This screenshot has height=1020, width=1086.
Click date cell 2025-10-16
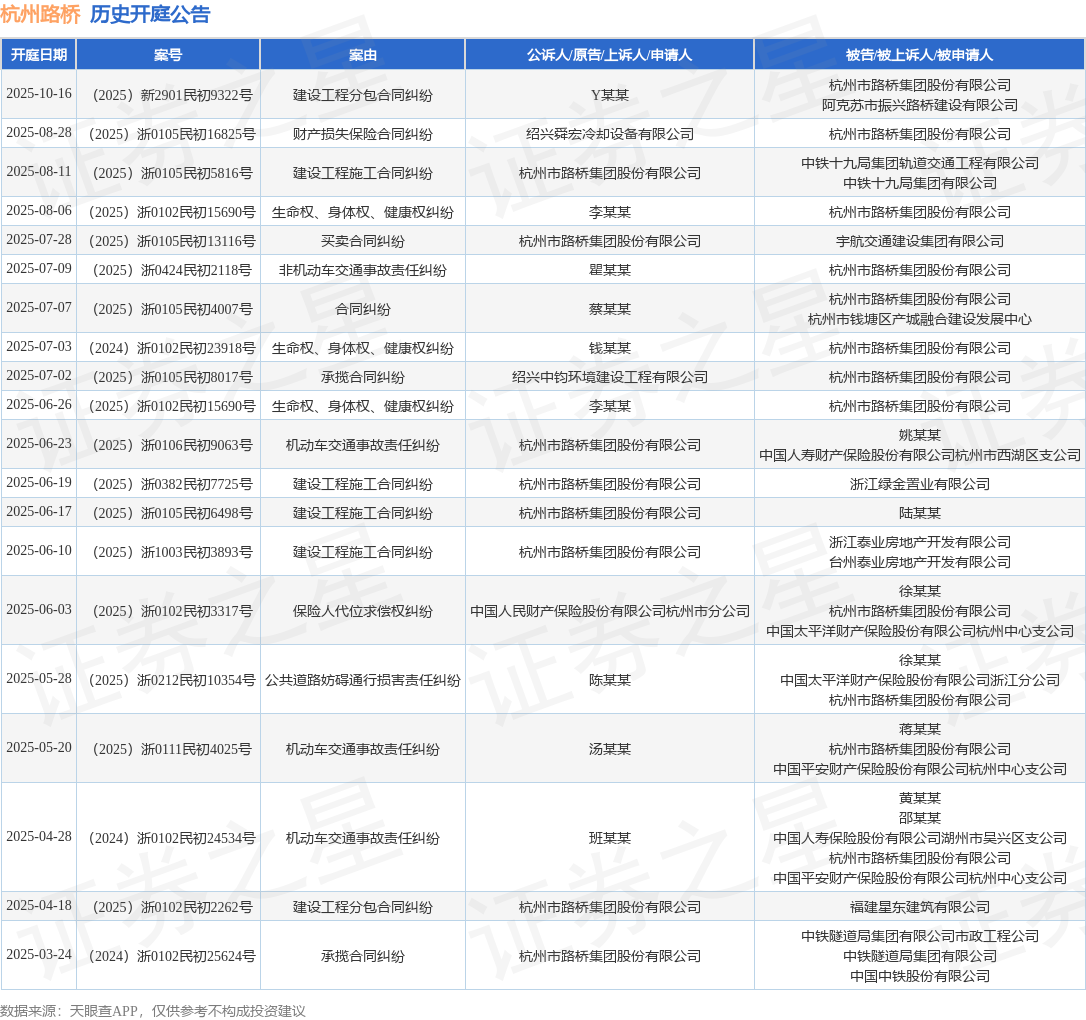click(39, 93)
